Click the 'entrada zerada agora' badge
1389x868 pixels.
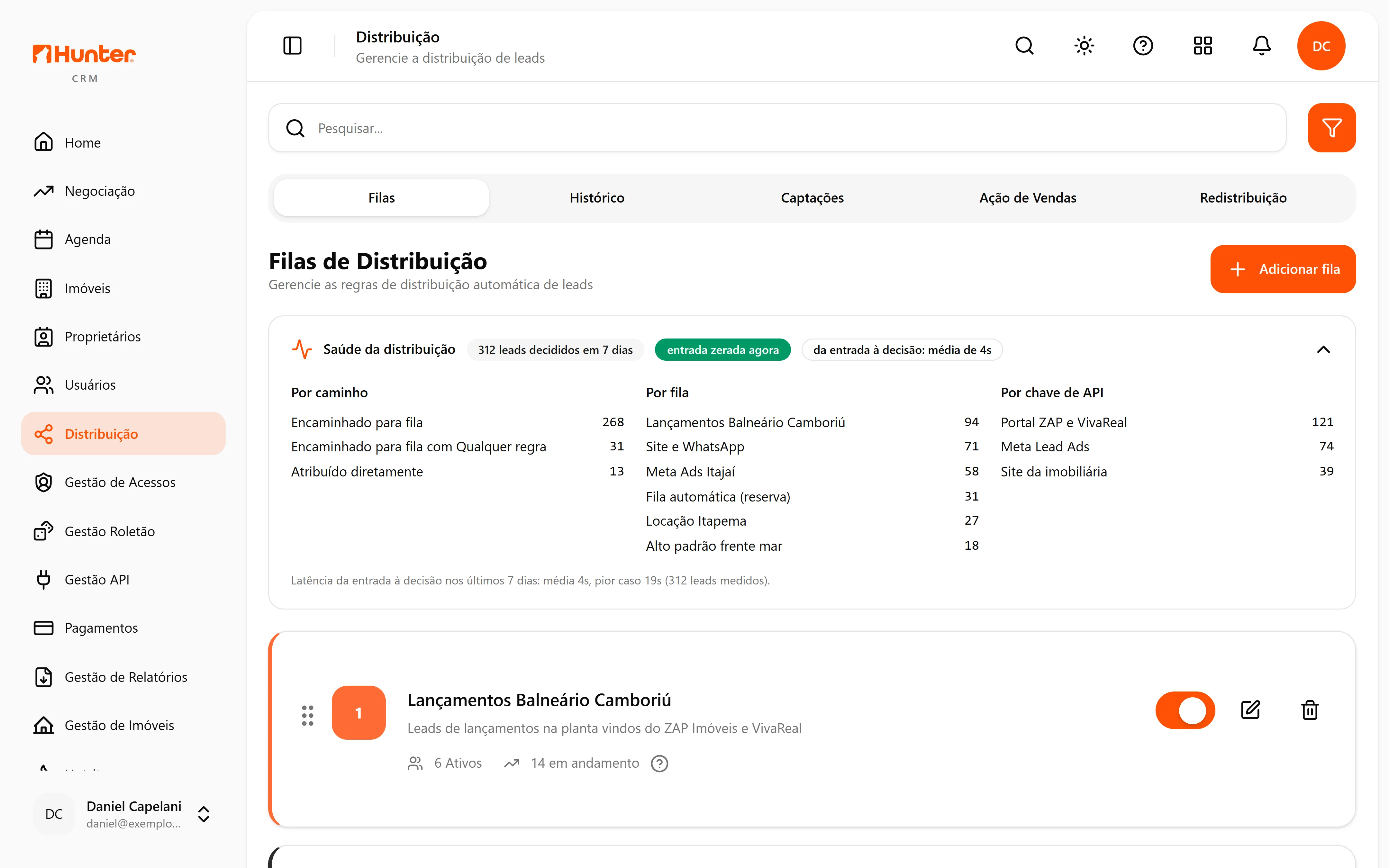tap(722, 350)
